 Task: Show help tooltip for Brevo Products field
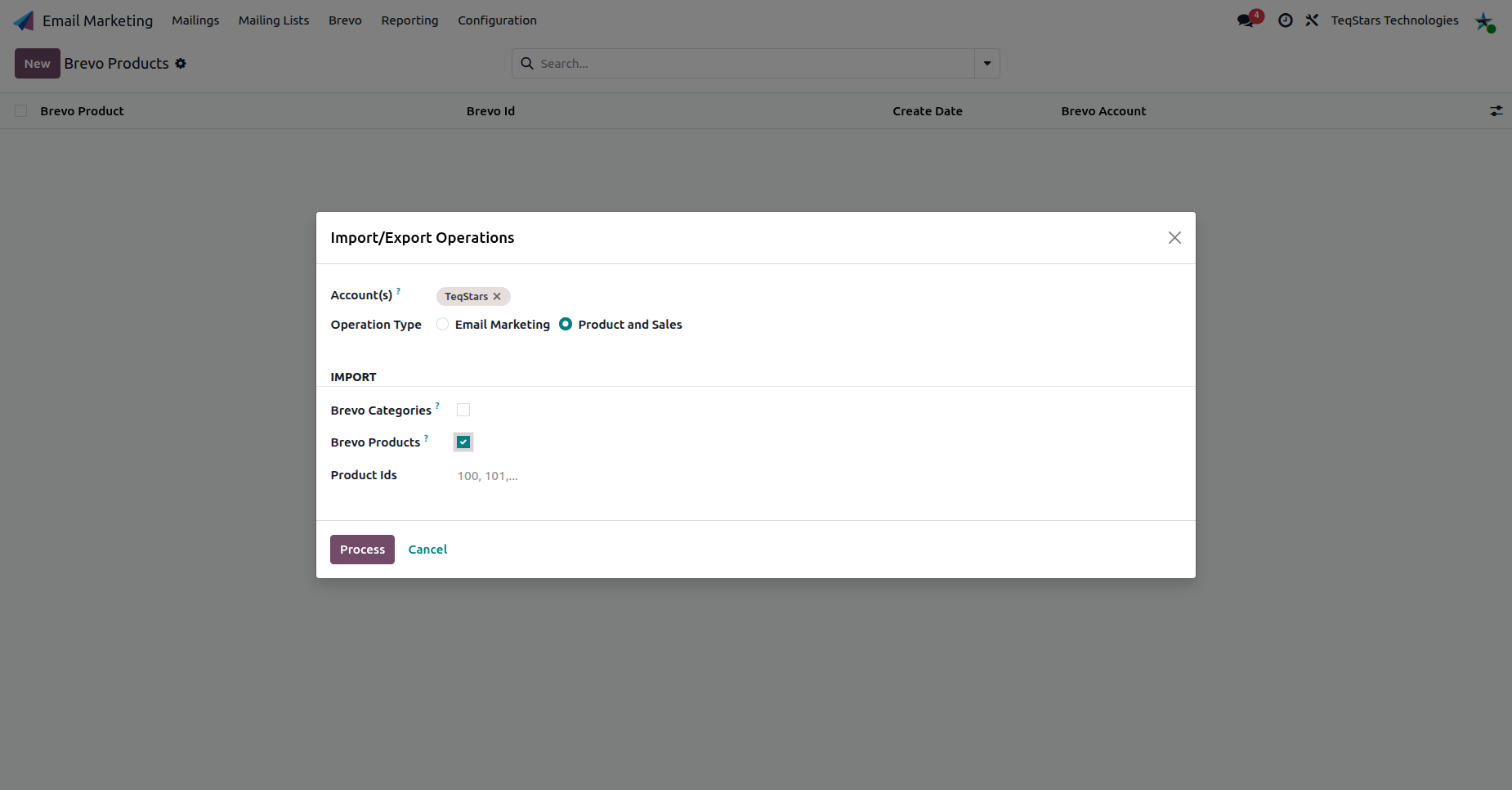[x=426, y=438]
